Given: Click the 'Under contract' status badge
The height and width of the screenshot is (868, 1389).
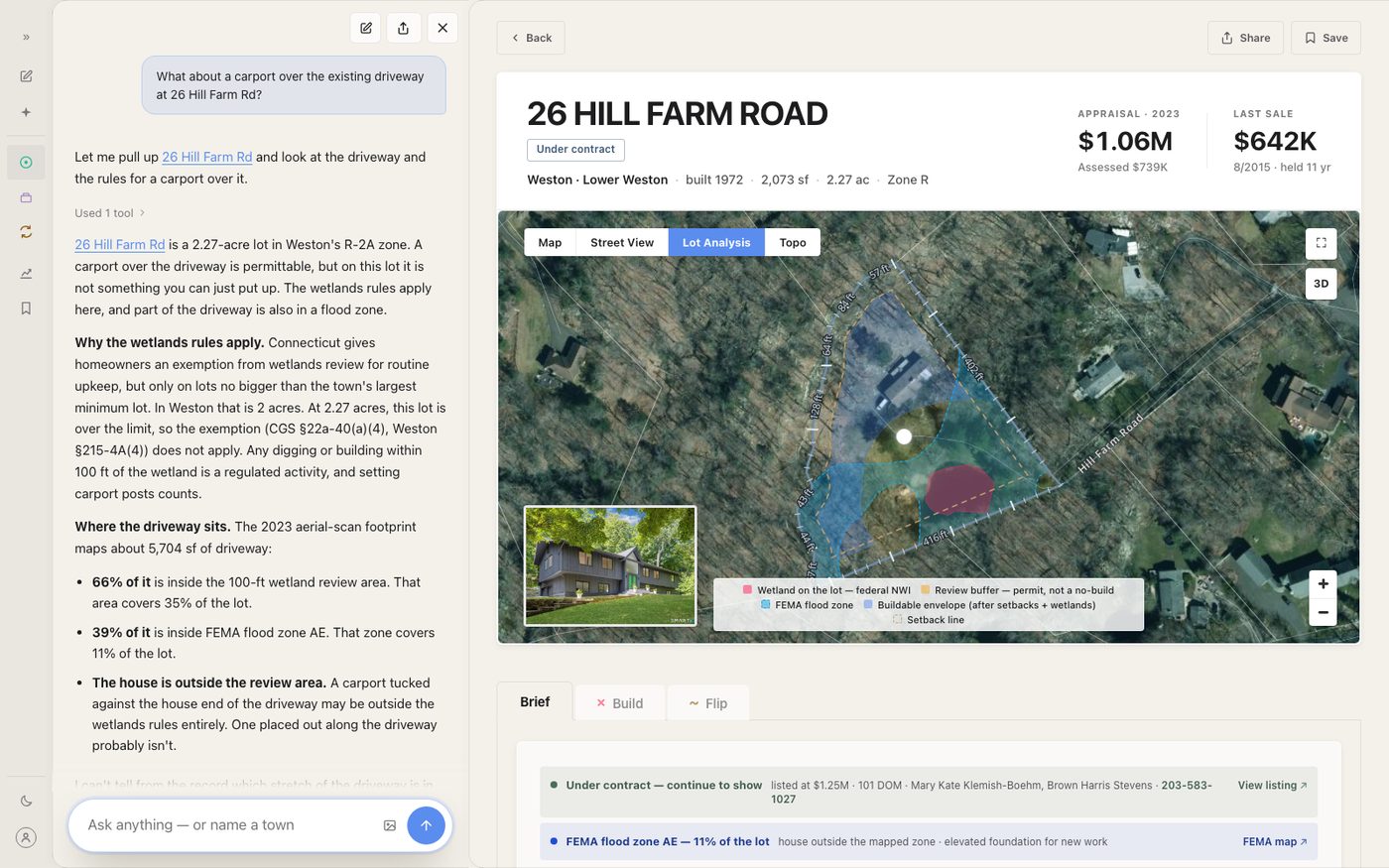Looking at the screenshot, I should click(575, 150).
